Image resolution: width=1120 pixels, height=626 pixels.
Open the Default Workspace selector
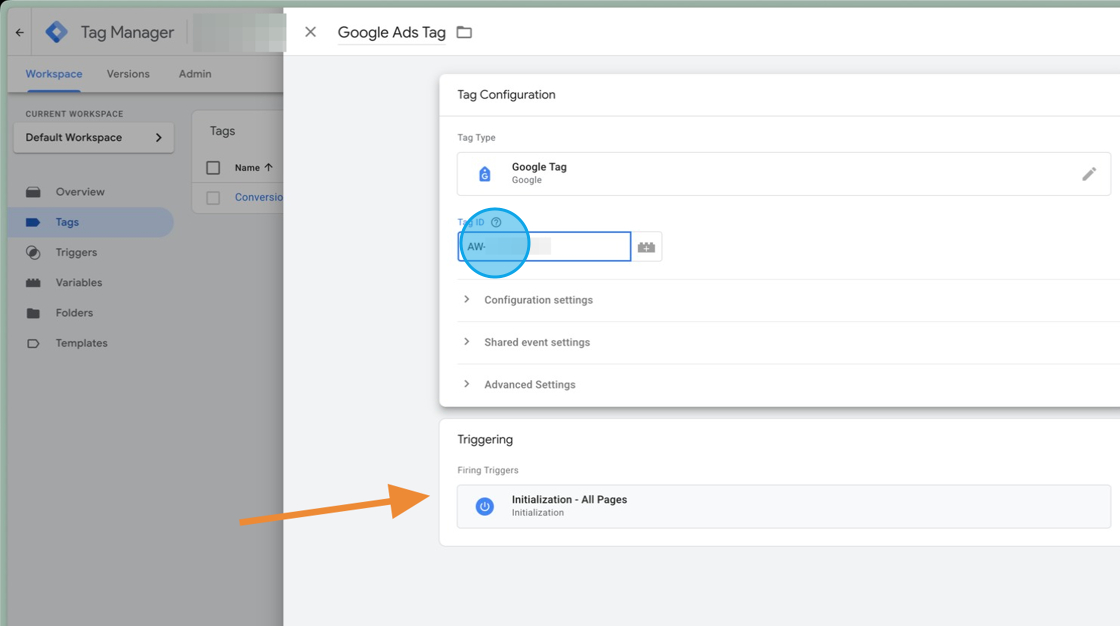(93, 138)
